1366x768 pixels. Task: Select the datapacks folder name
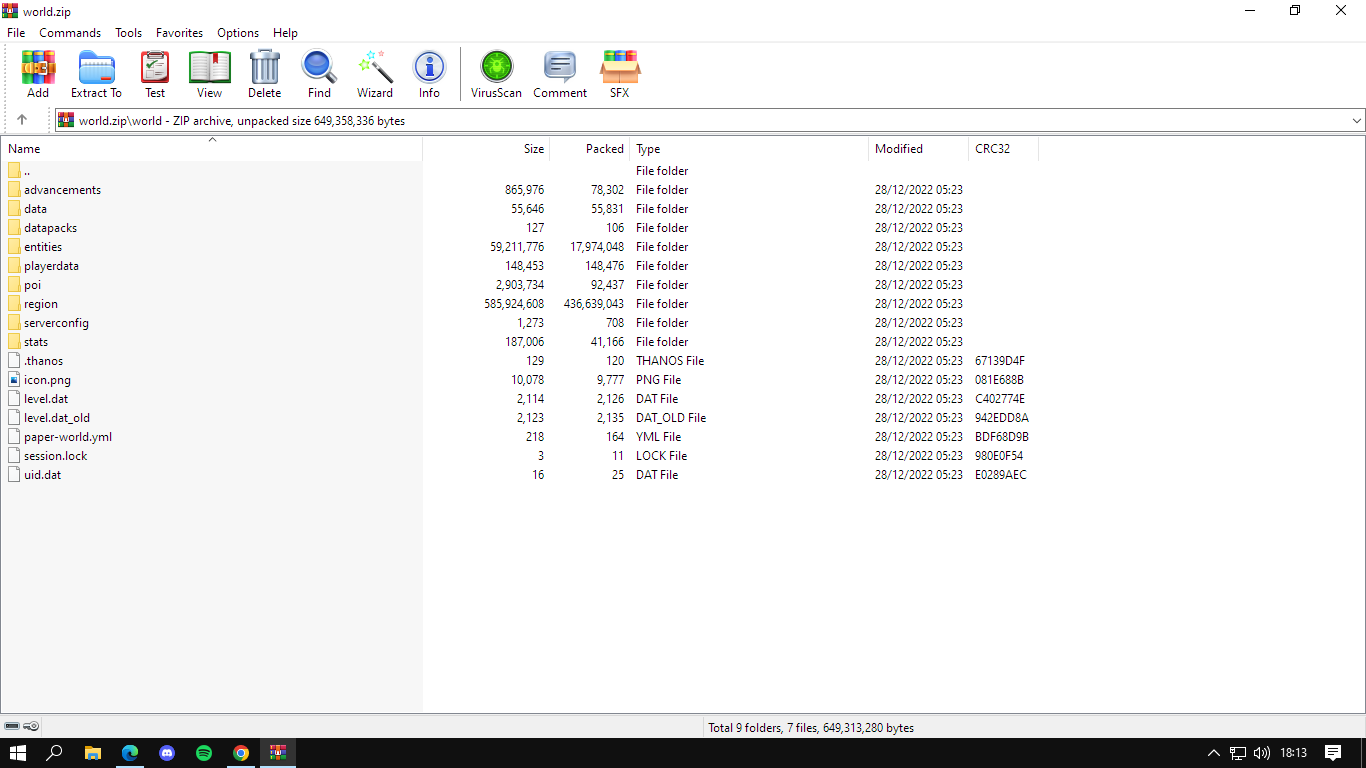tap(50, 228)
